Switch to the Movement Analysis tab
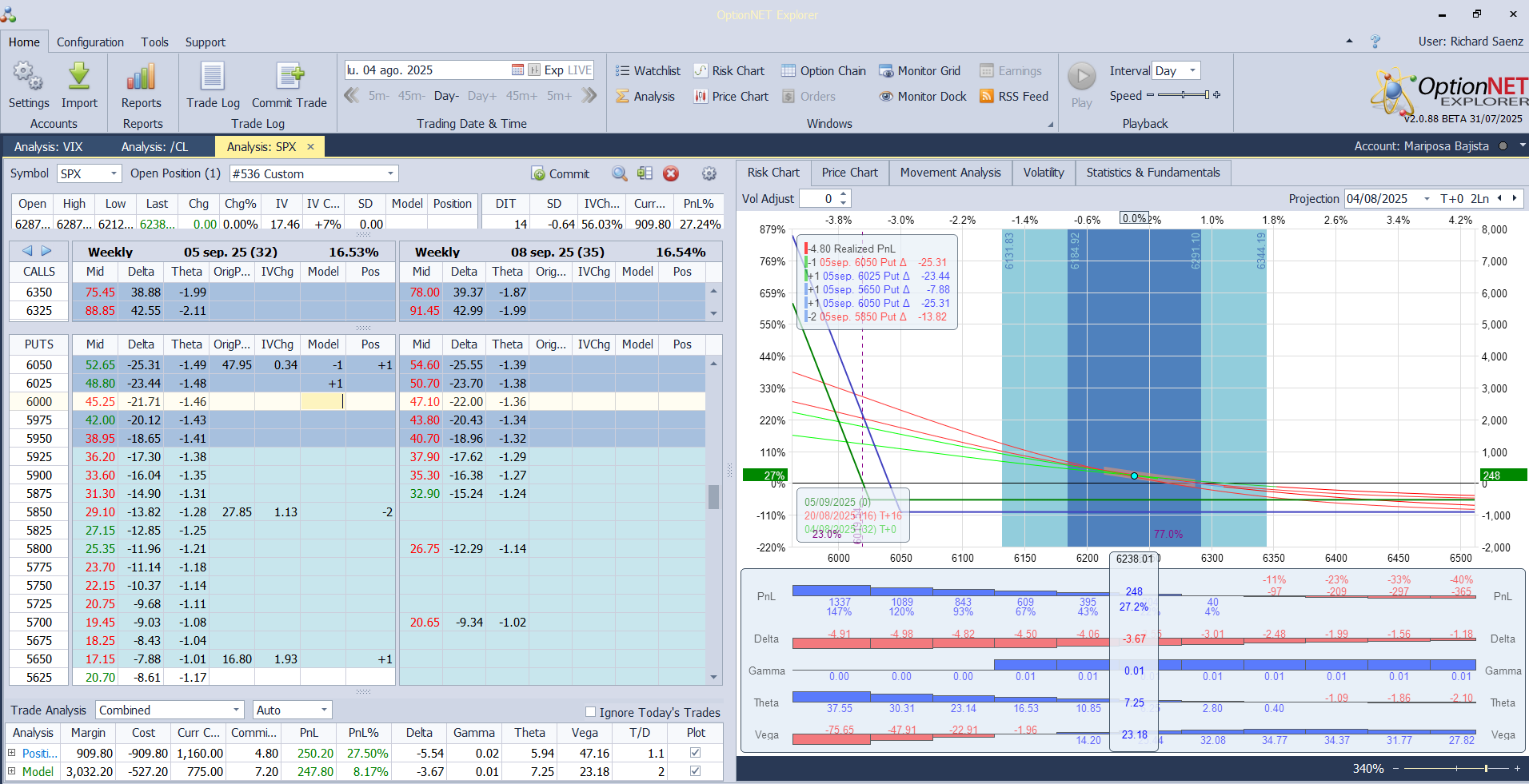This screenshot has width=1529, height=784. (x=950, y=173)
